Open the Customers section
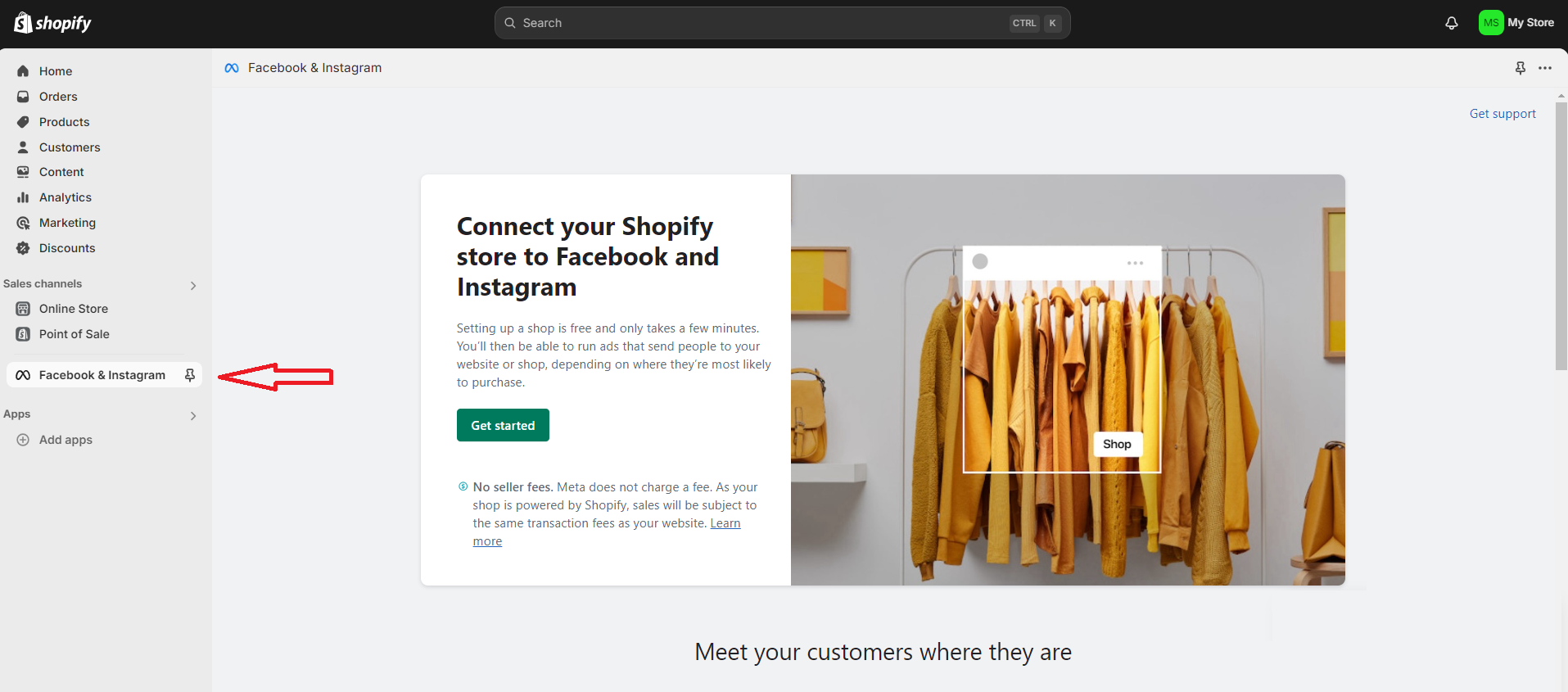This screenshot has height=692, width=1568. [69, 147]
